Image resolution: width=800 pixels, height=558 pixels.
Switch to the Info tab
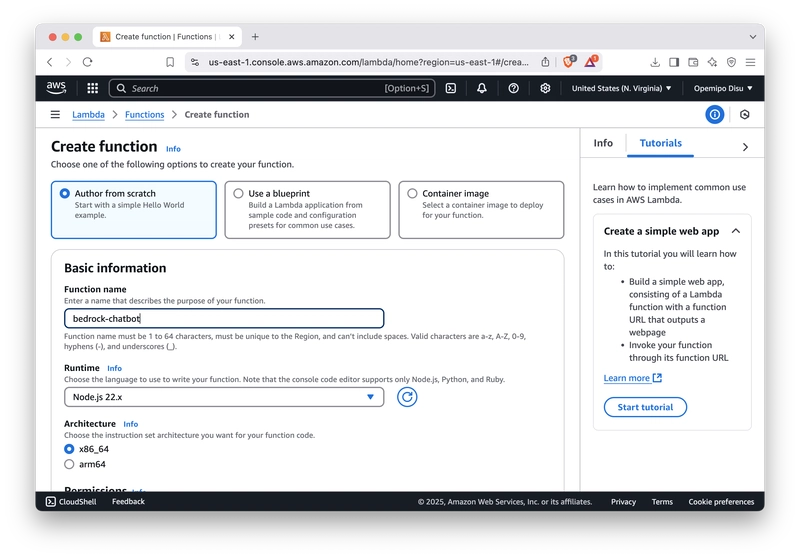coord(603,143)
